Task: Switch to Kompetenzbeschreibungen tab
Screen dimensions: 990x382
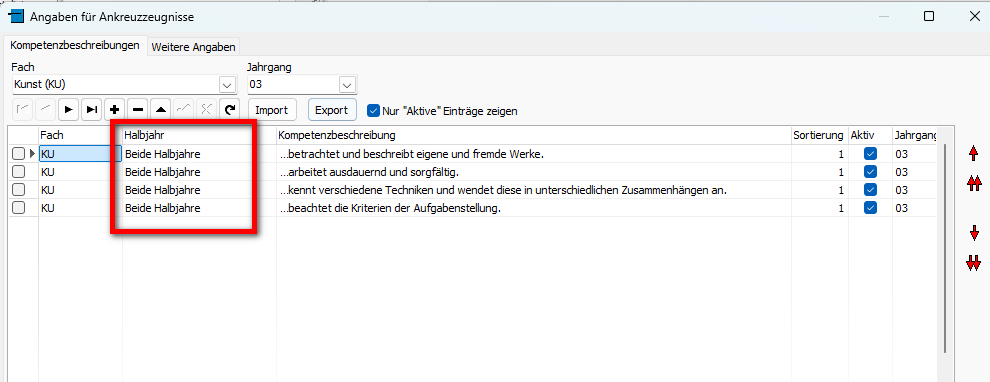Action: pos(75,45)
